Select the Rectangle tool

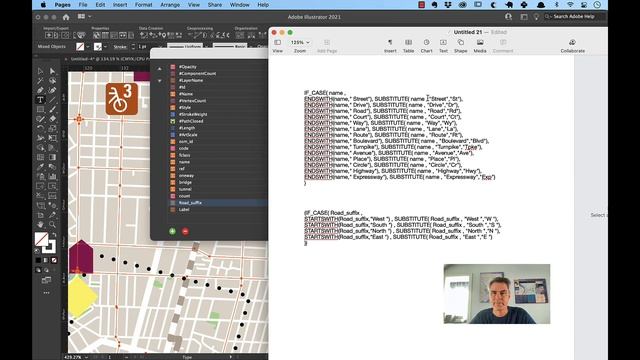[40, 109]
